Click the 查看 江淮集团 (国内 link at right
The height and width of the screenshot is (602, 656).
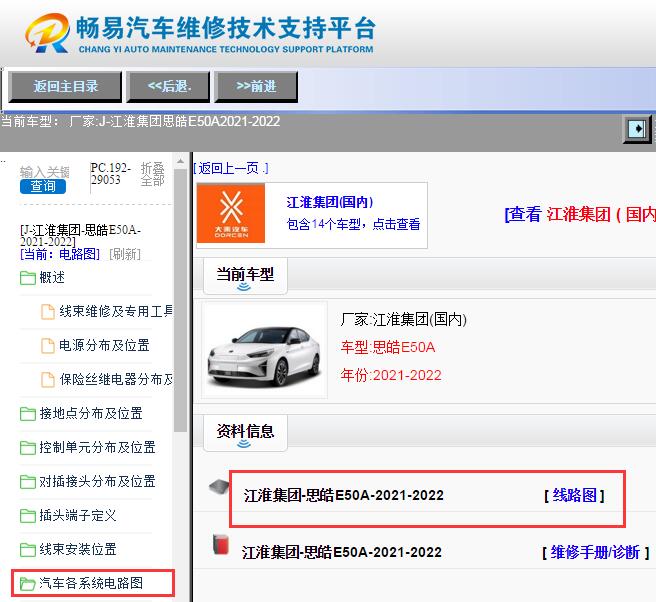point(580,214)
